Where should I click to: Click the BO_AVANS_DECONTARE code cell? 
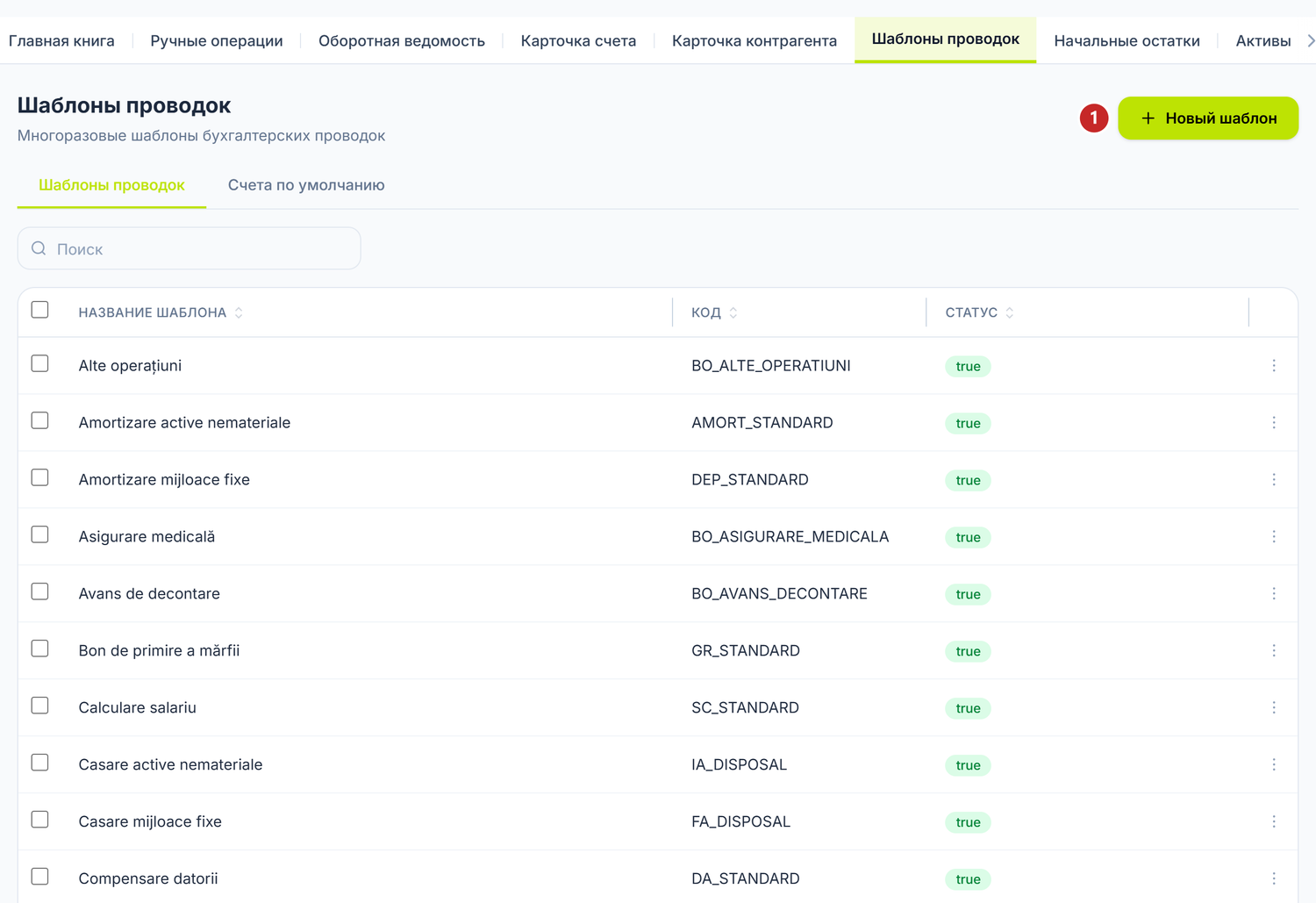[779, 594]
